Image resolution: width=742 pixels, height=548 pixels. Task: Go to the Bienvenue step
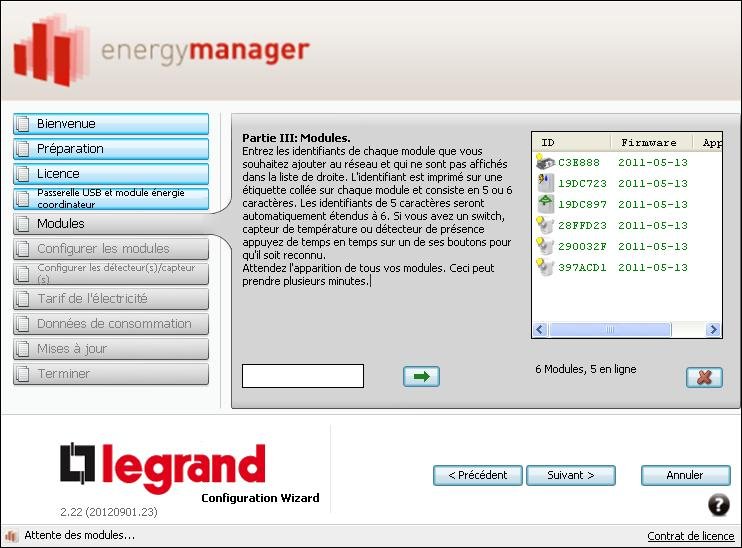111,124
